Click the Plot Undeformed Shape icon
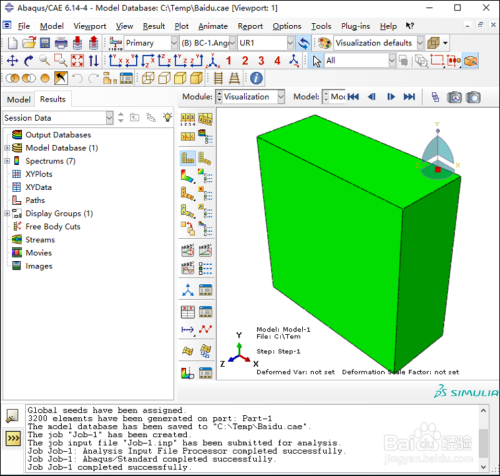The height and width of the screenshot is (476, 500). pos(188,158)
